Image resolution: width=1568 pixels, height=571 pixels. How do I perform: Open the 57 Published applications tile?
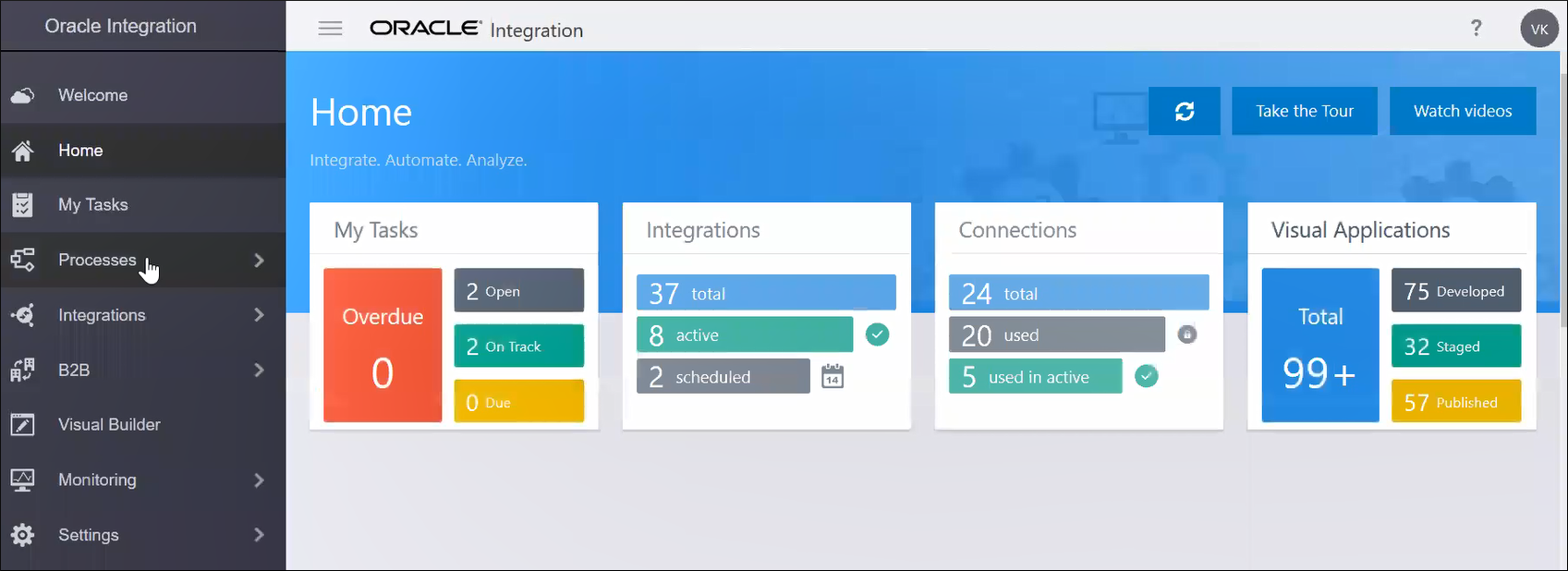1456,401
